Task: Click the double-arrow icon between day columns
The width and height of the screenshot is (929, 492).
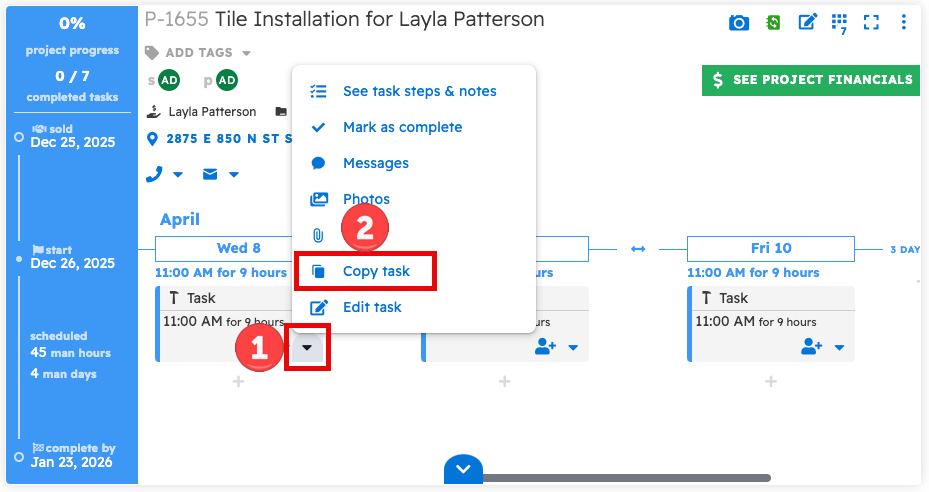Action: pyautogui.click(x=638, y=249)
